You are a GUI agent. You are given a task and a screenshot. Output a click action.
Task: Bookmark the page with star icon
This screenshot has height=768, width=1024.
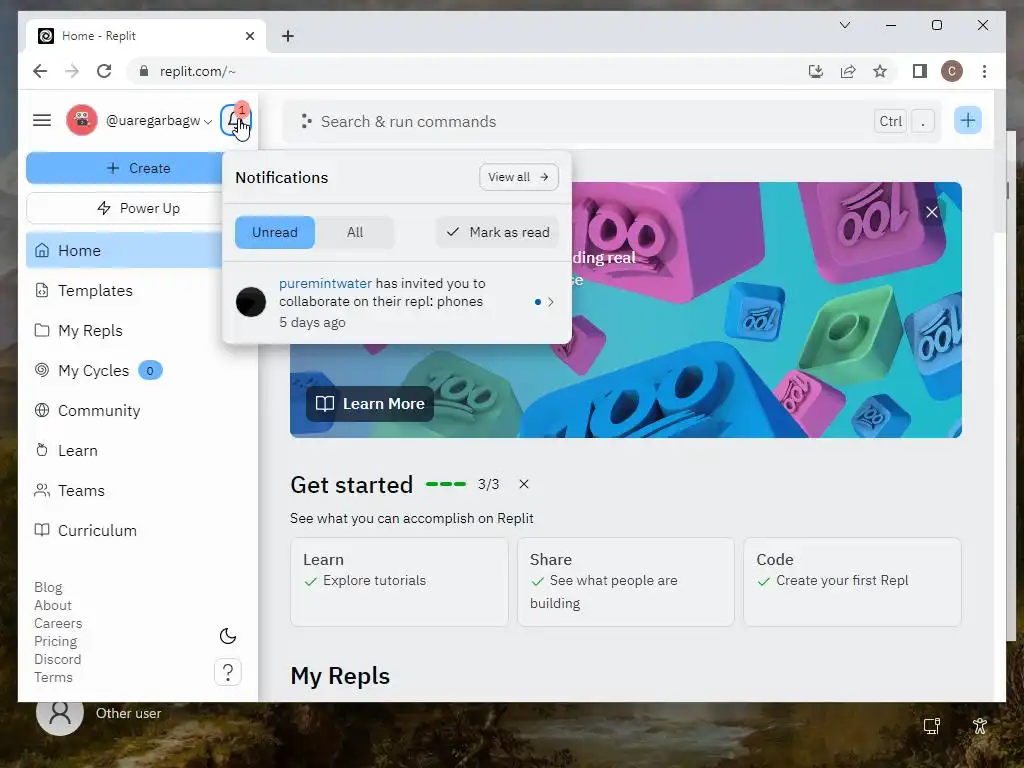click(880, 71)
